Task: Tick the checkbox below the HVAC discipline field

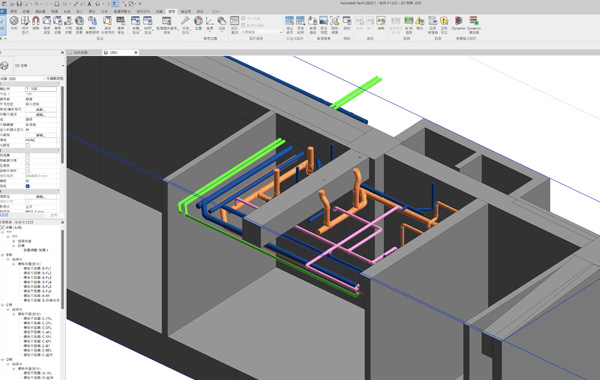Action: click(x=28, y=145)
